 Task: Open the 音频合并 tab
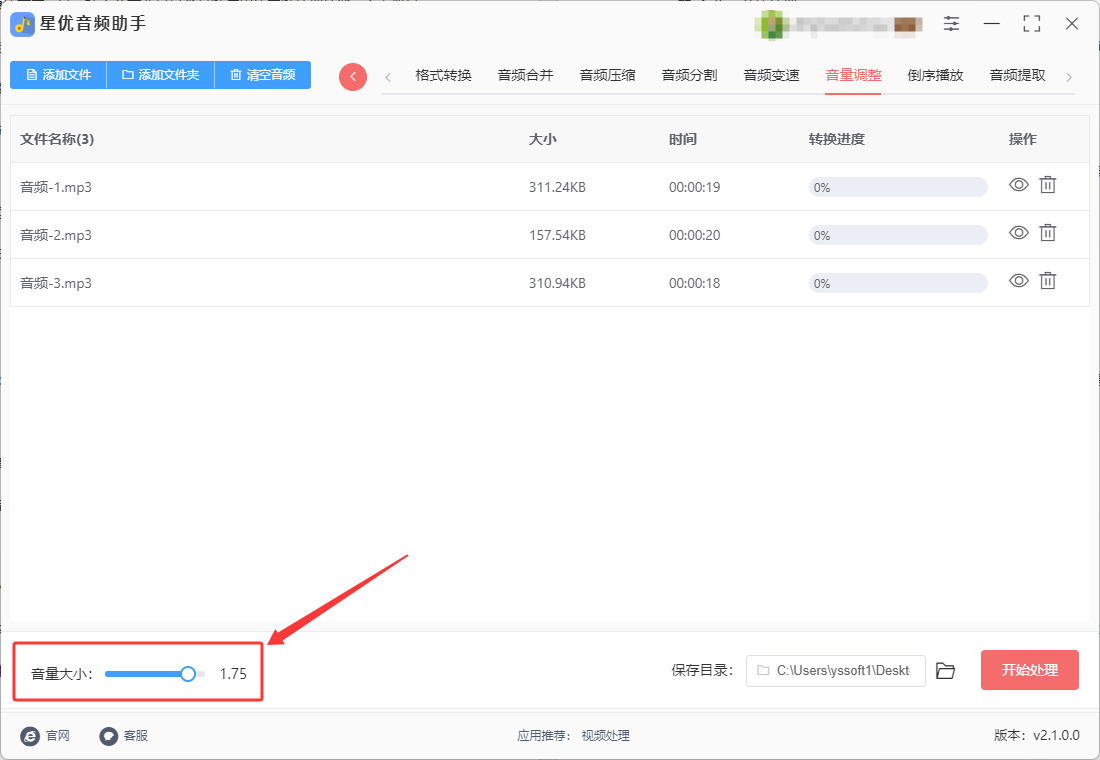(525, 75)
